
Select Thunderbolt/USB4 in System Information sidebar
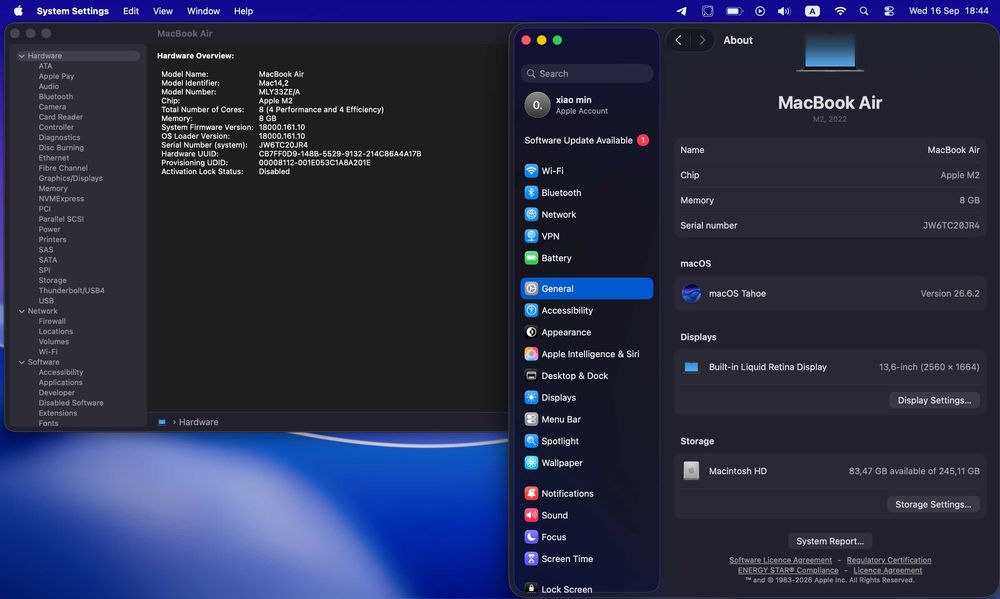[71, 291]
